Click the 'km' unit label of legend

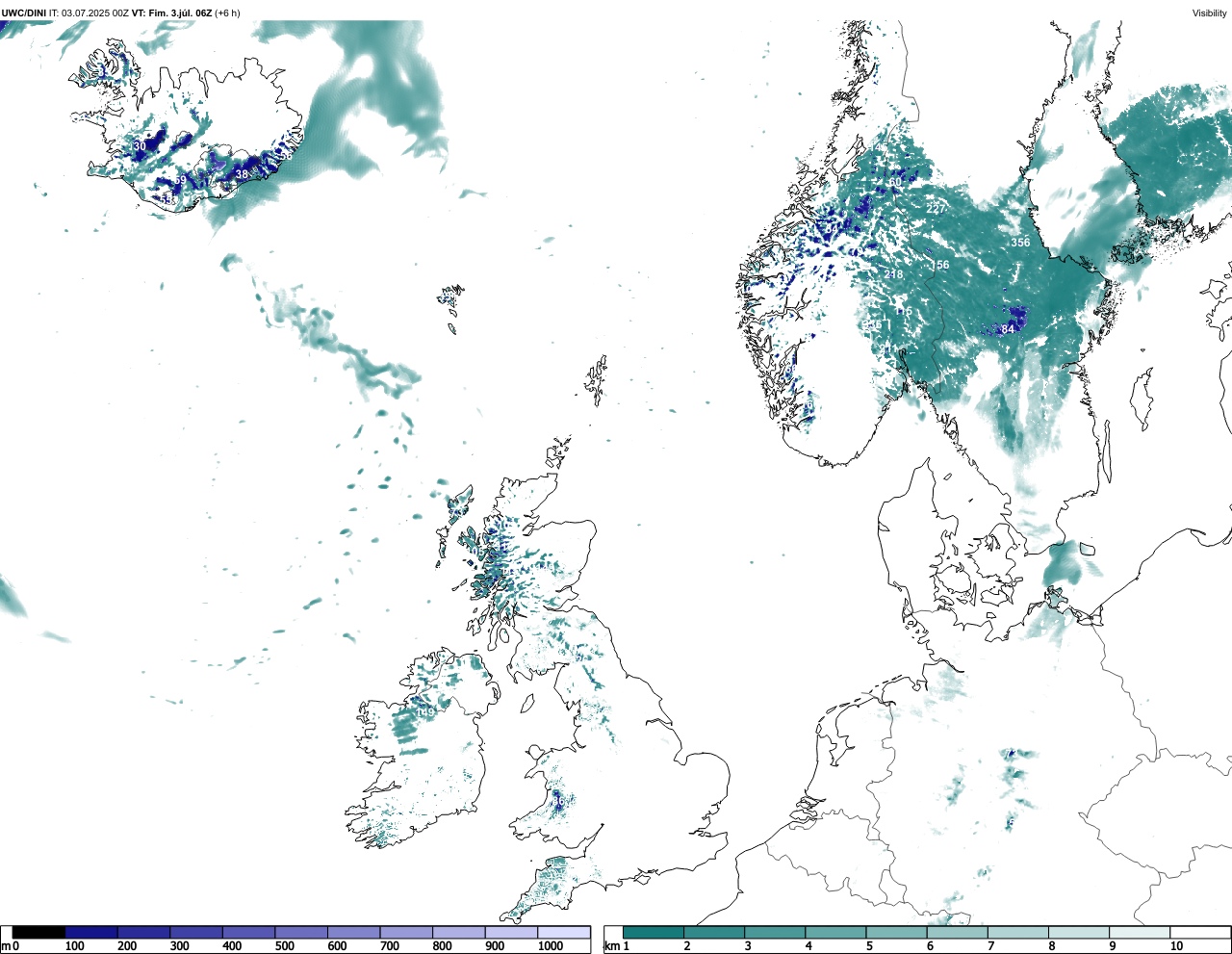(613, 946)
